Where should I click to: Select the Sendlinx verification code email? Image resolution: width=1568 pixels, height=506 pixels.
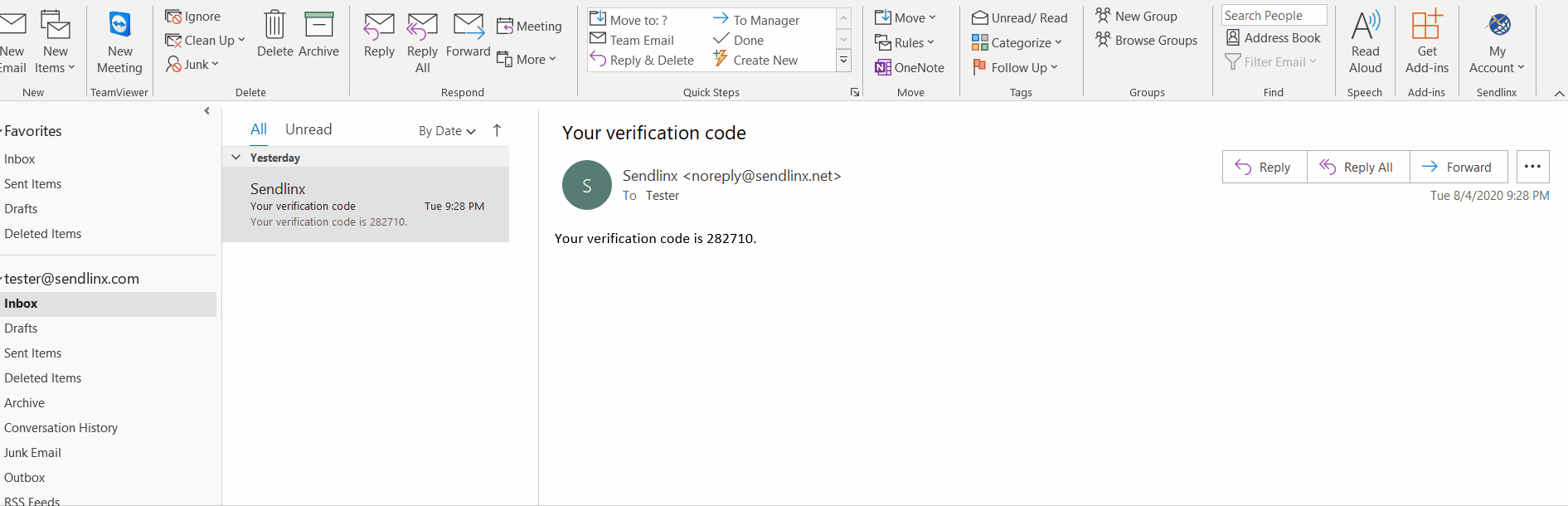click(366, 204)
